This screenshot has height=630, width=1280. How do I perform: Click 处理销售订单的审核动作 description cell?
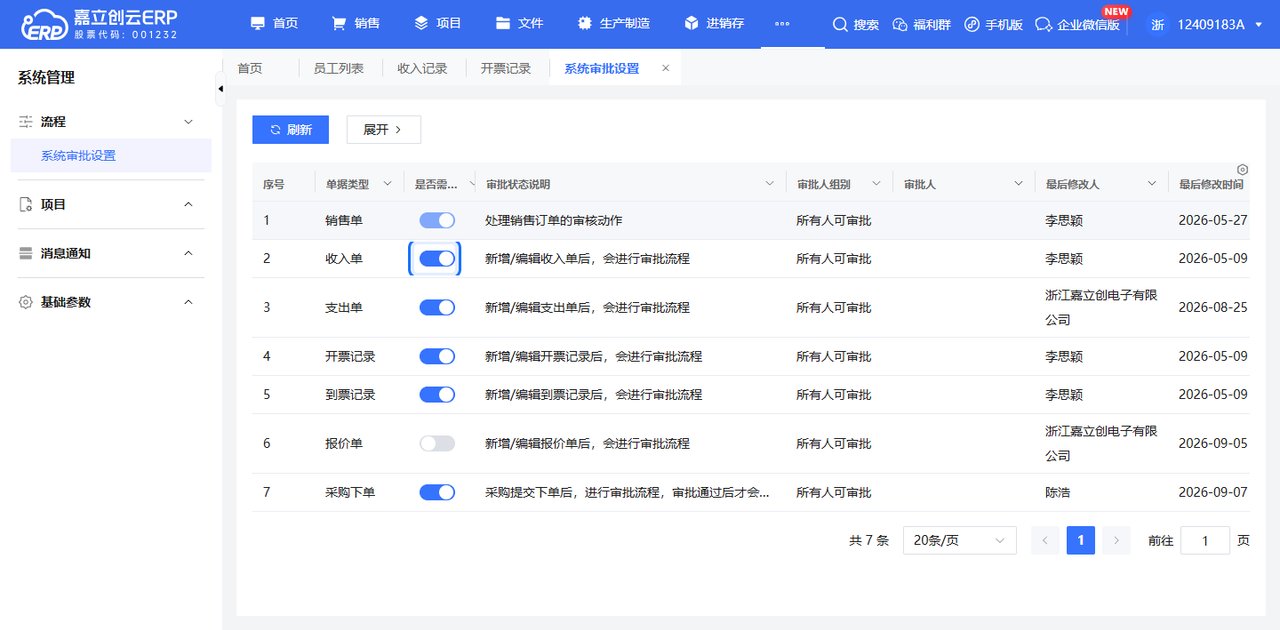pos(554,220)
